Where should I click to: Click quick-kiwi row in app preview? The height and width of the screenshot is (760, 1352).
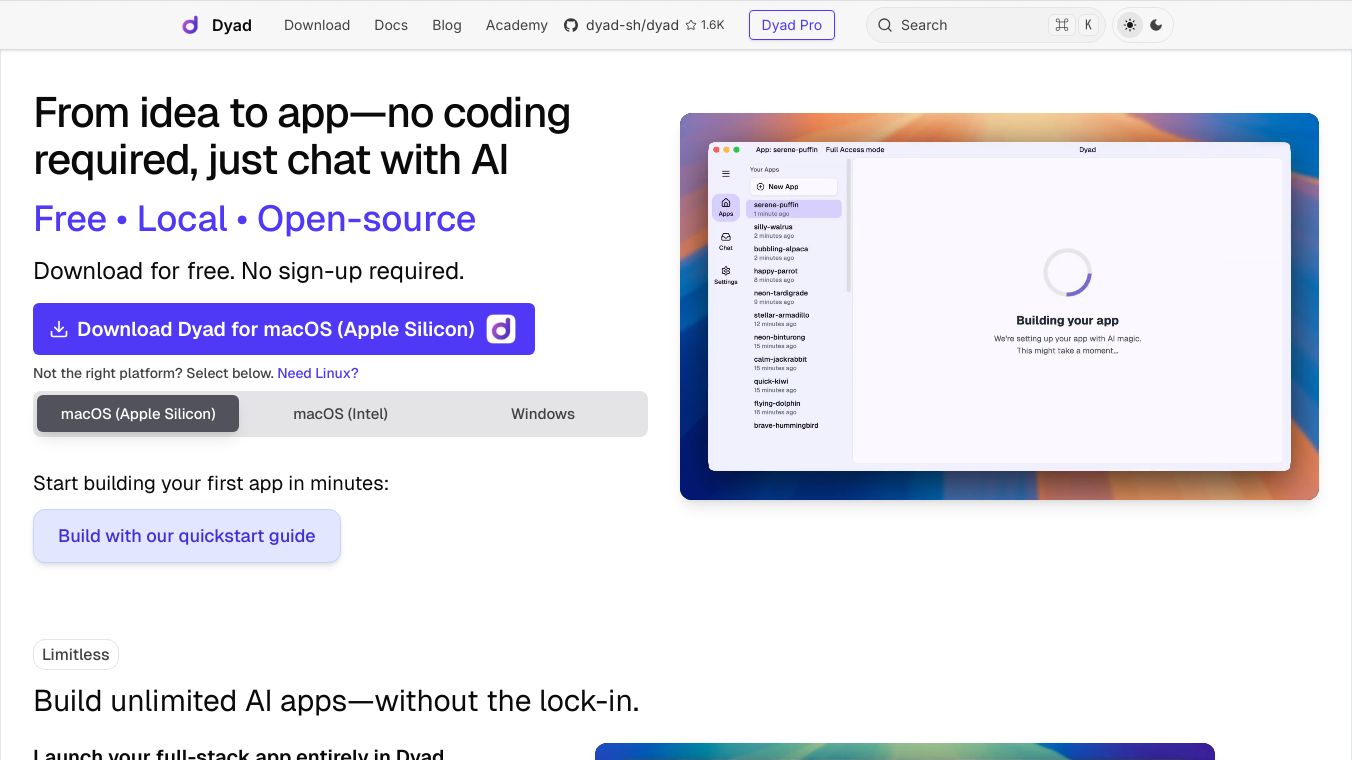pos(794,385)
